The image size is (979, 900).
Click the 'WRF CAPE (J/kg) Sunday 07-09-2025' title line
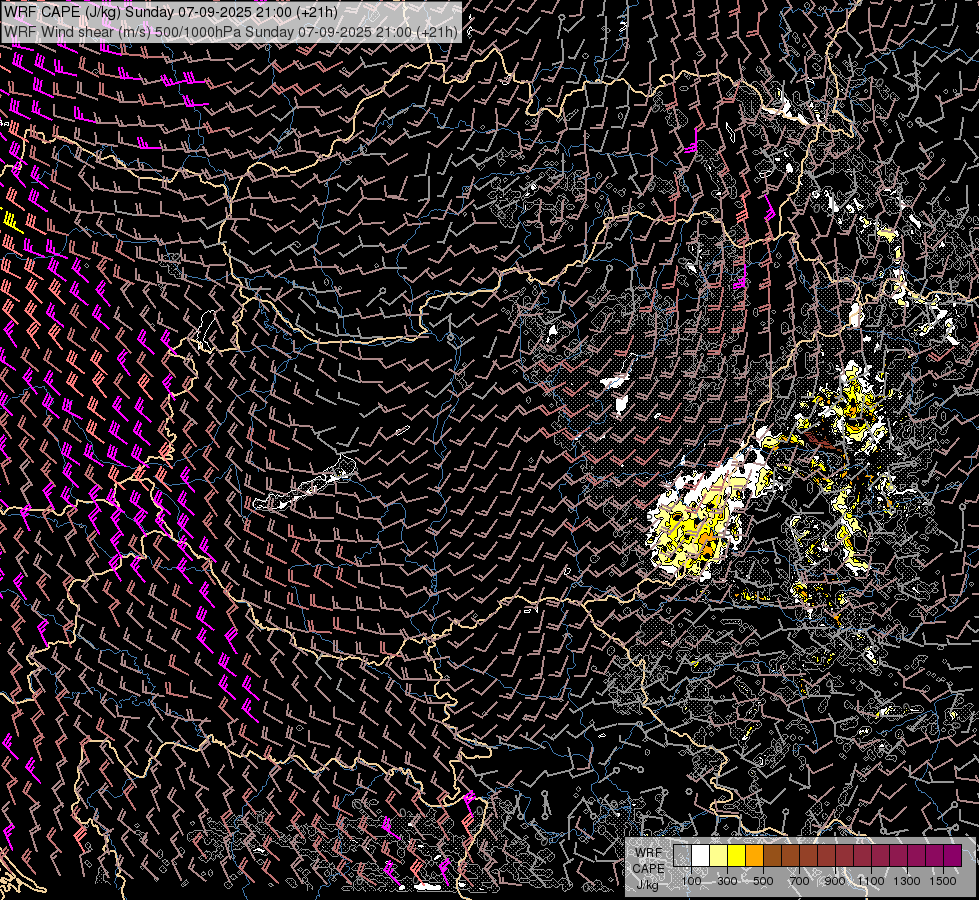[170, 12]
